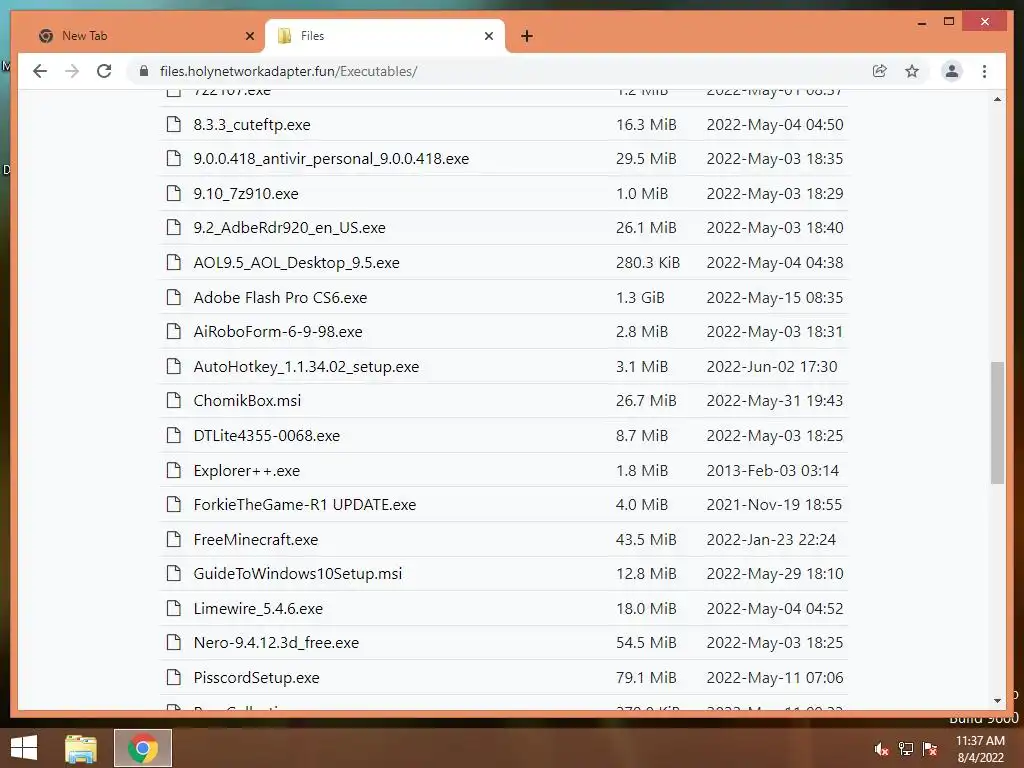Download DTLite4355-0068.exe
1024x768 pixels.
pyautogui.click(x=266, y=436)
